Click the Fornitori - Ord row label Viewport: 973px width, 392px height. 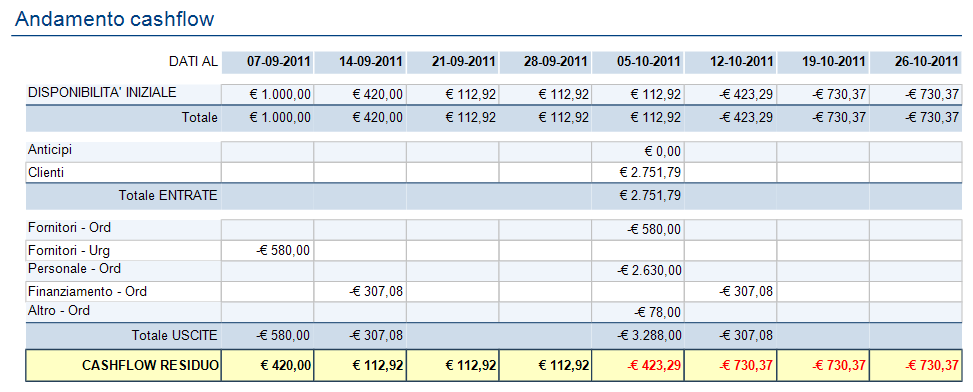(x=70, y=228)
